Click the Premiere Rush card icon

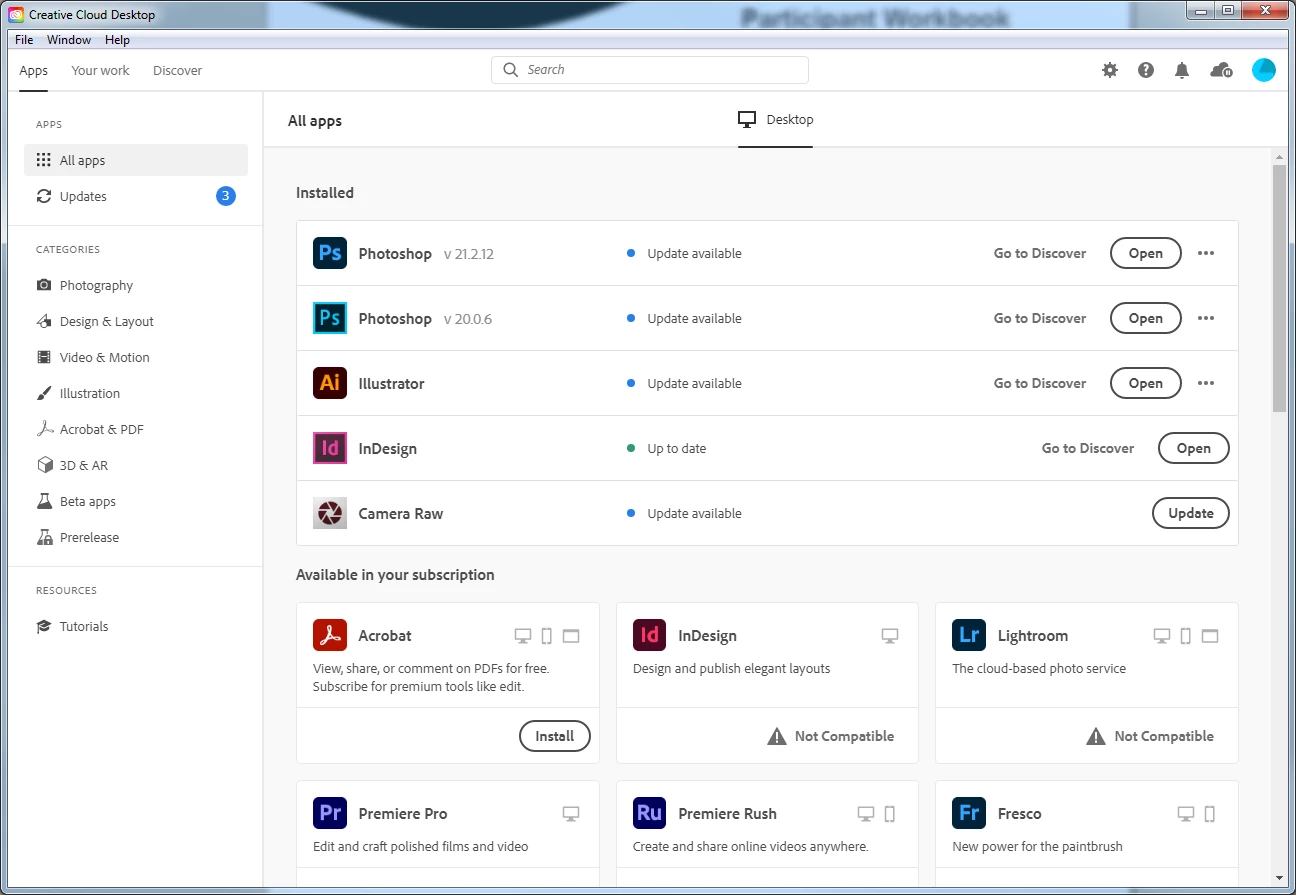650,813
